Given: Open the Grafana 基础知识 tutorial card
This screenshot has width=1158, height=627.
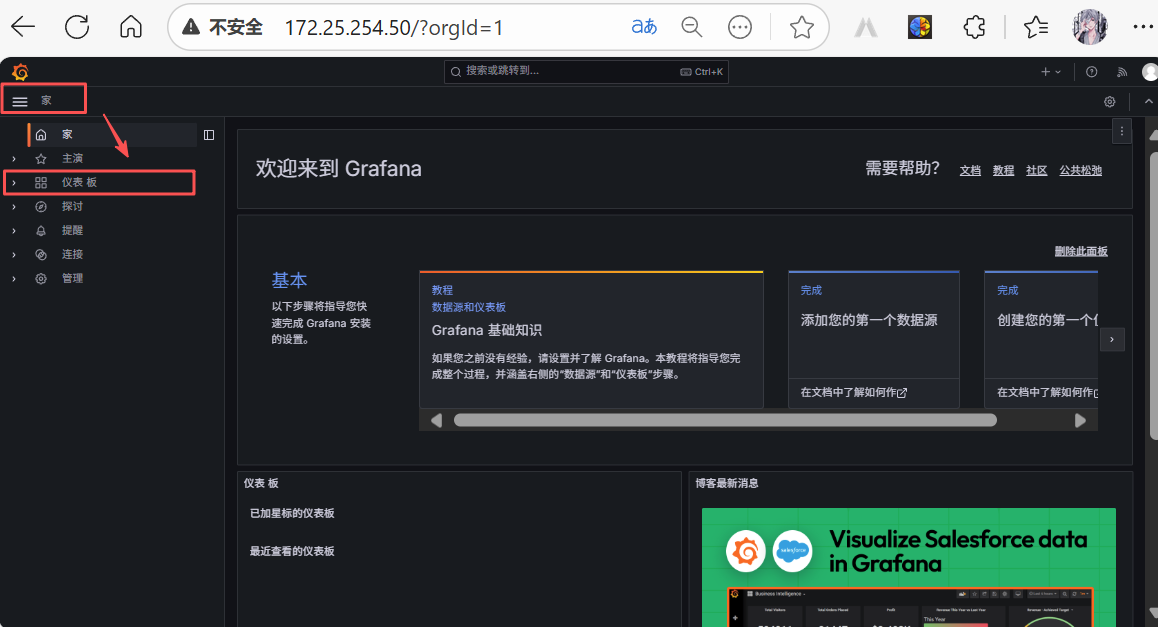Looking at the screenshot, I should click(591, 339).
